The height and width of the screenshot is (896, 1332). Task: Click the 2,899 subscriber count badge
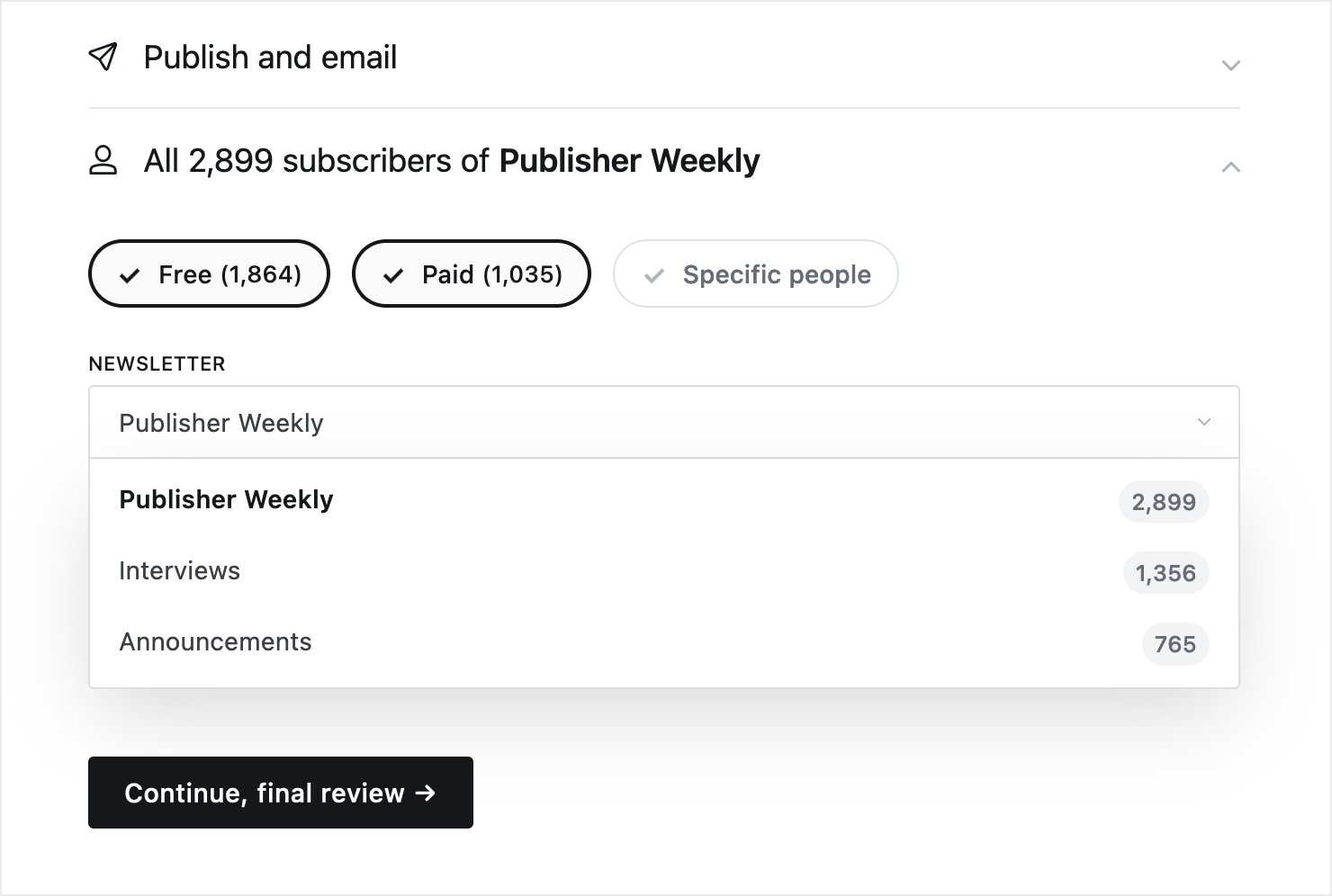(x=1164, y=502)
